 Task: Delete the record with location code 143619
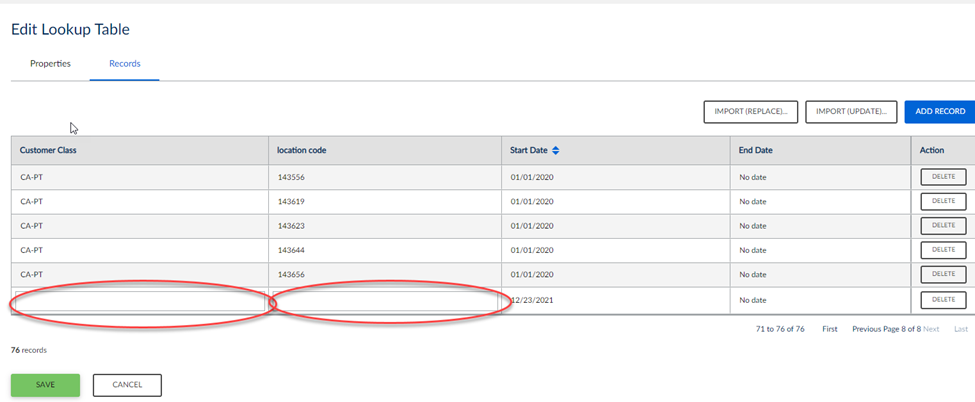coord(943,201)
